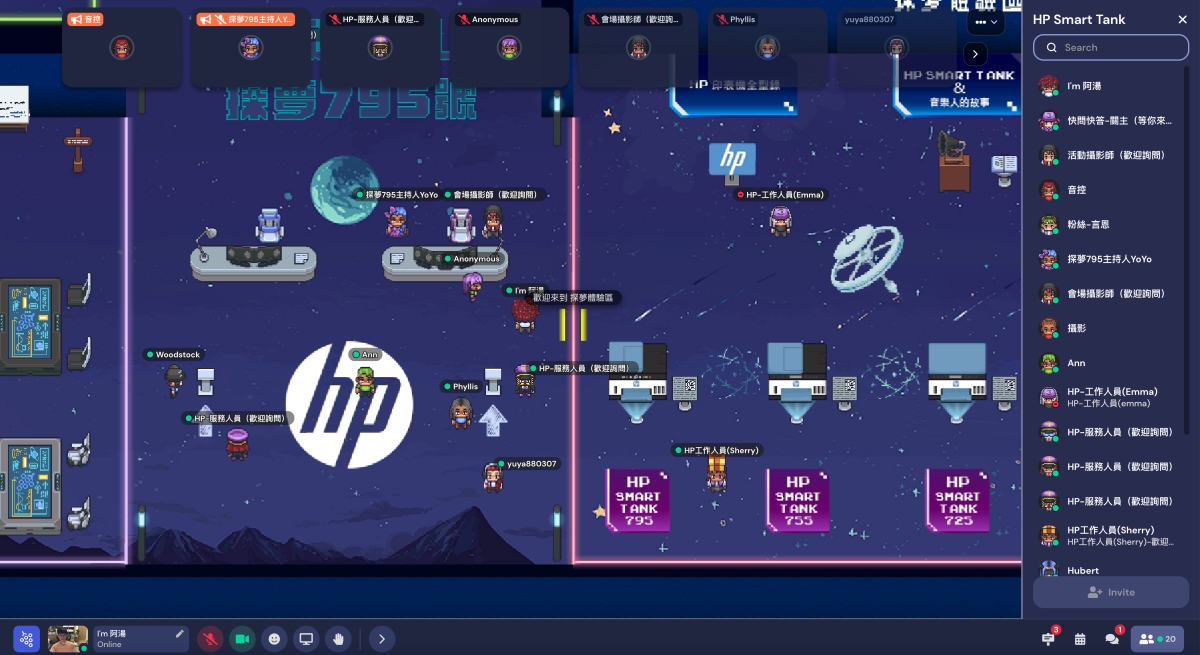The height and width of the screenshot is (655, 1200).
Task: Toggle the participants list showing 20
Action: tap(1159, 638)
